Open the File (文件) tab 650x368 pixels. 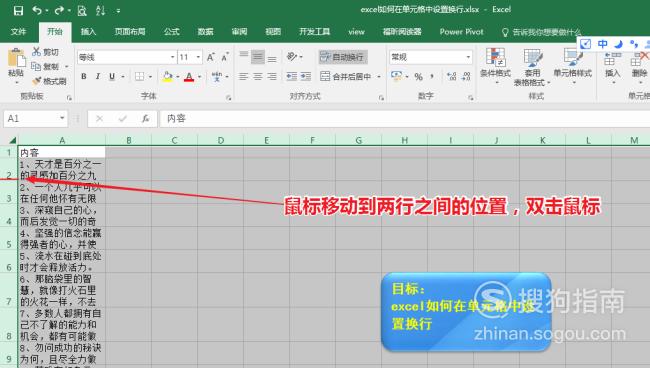pyautogui.click(x=18, y=31)
